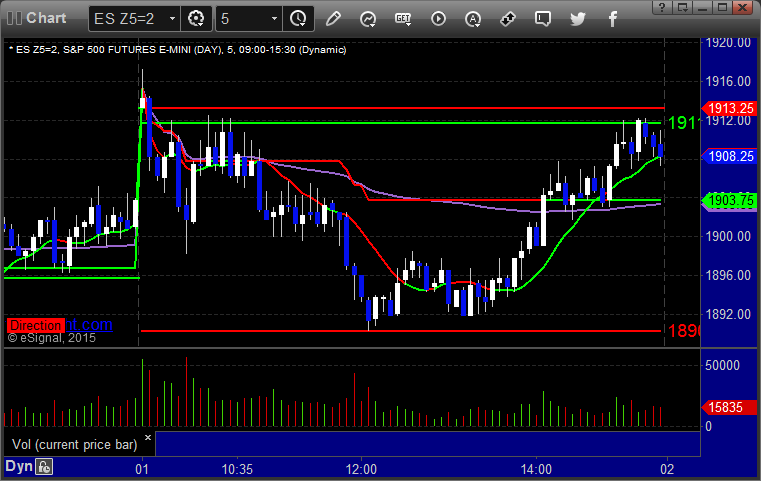
Task: Select the red 15835 volume marker
Action: 729,407
